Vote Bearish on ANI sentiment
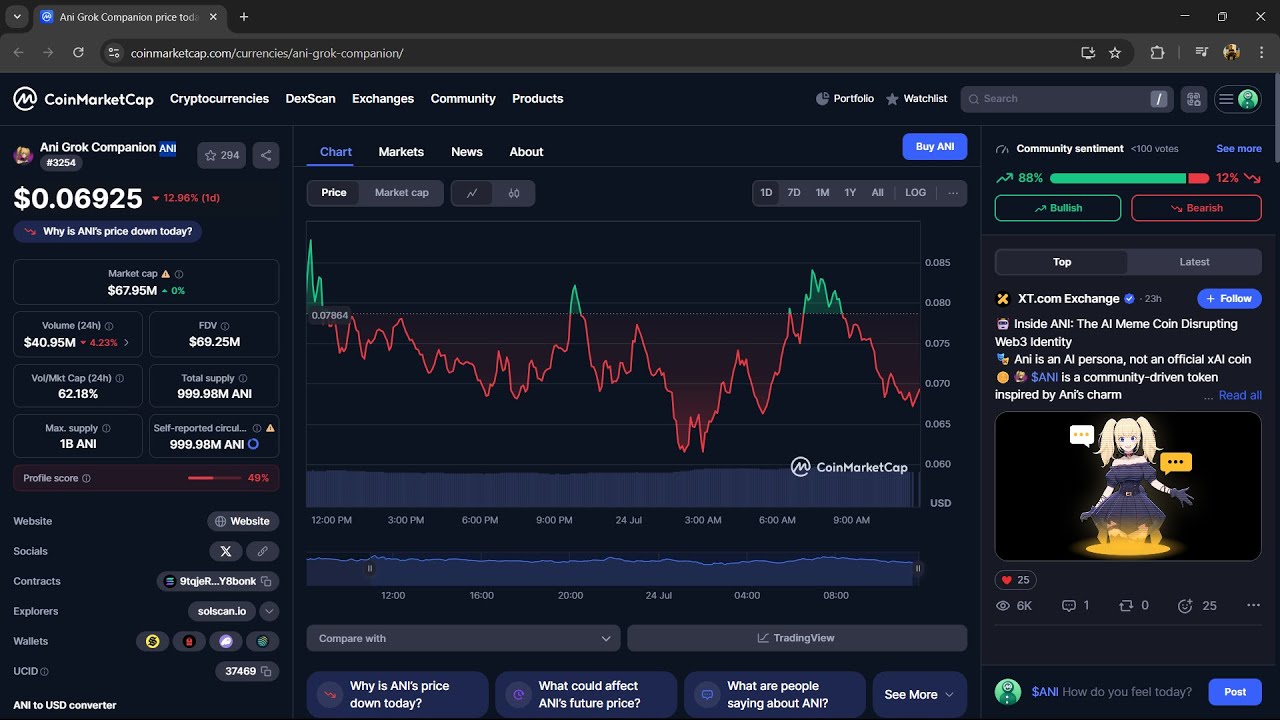This screenshot has height=720, width=1280. (1196, 208)
